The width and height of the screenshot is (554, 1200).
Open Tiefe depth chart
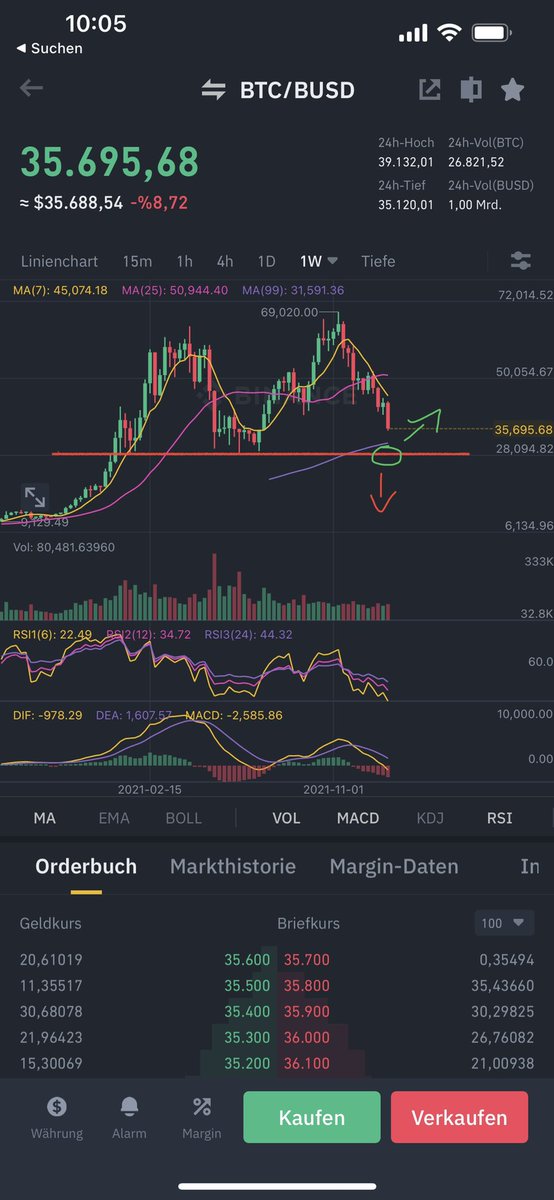click(378, 261)
